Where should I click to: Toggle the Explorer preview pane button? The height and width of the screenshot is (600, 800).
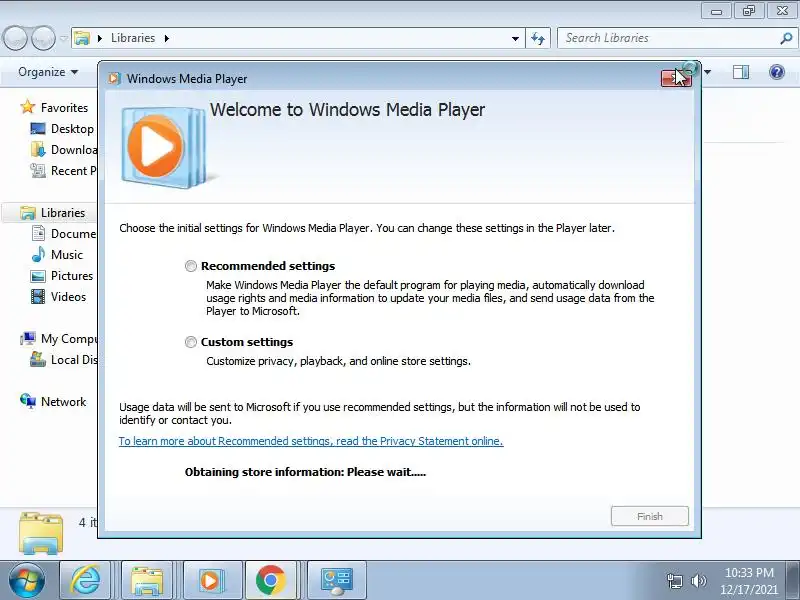coord(741,72)
